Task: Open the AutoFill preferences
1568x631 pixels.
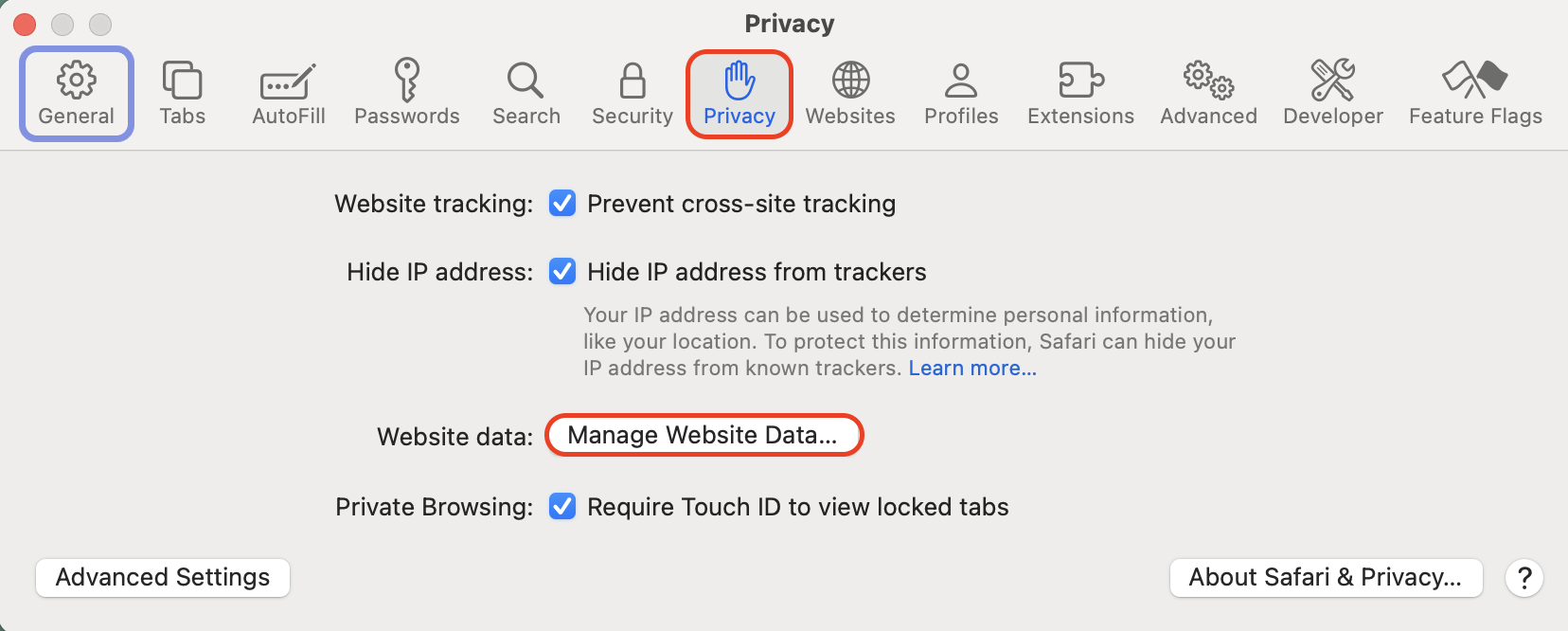Action: tap(287, 92)
